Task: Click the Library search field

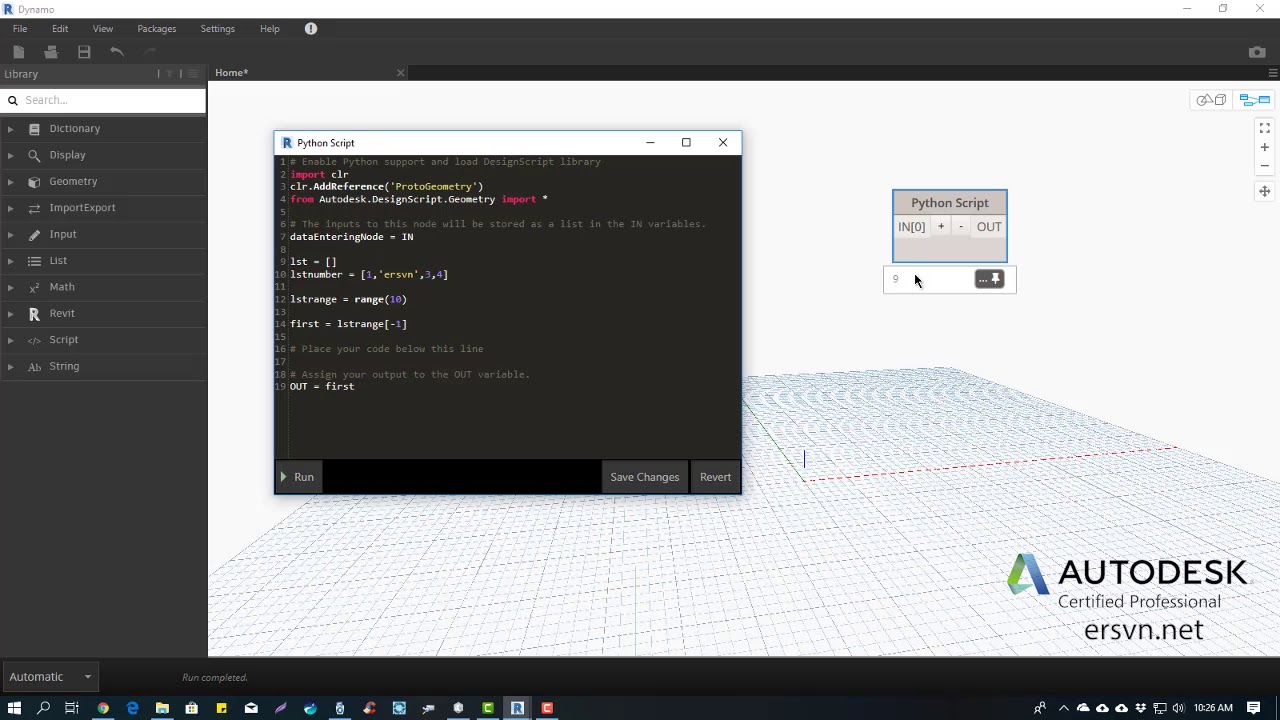Action: point(112,100)
